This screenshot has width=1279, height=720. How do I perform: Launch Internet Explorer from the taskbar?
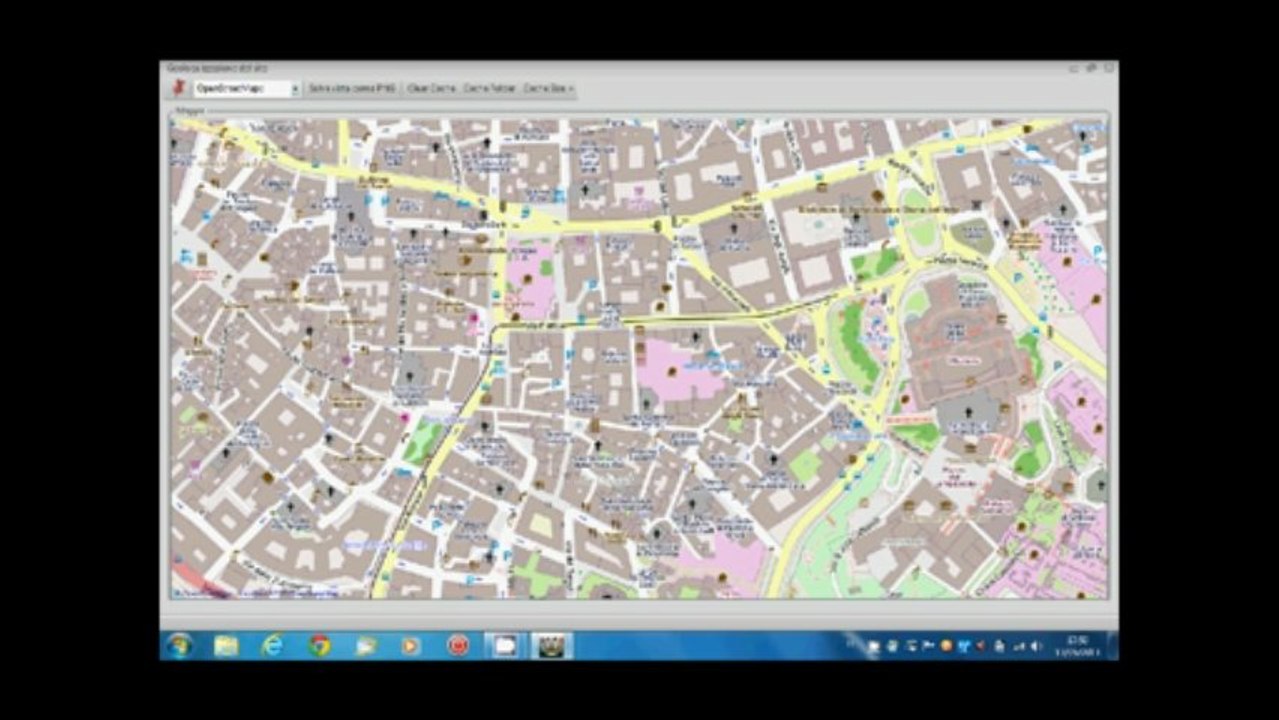click(x=272, y=646)
